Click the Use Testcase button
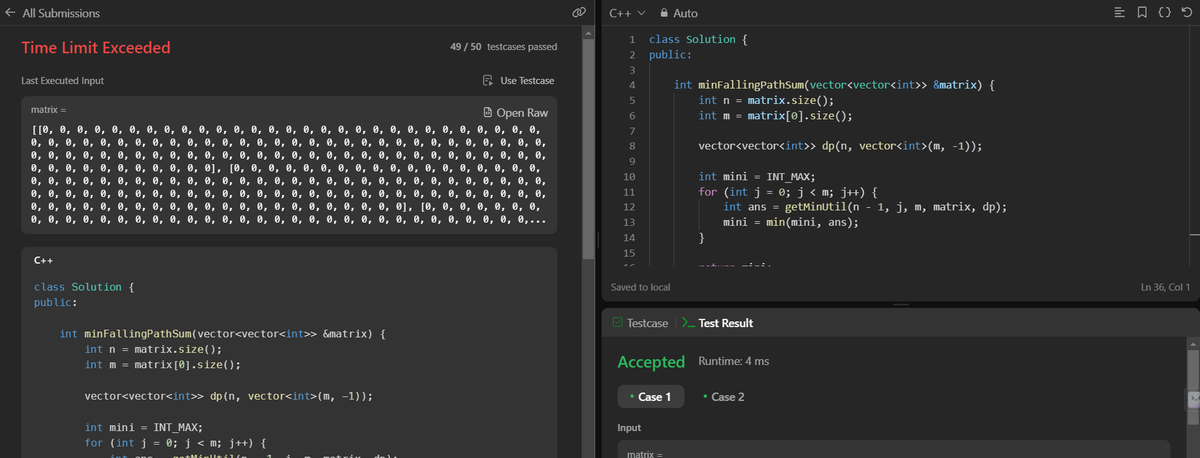 (x=518, y=80)
